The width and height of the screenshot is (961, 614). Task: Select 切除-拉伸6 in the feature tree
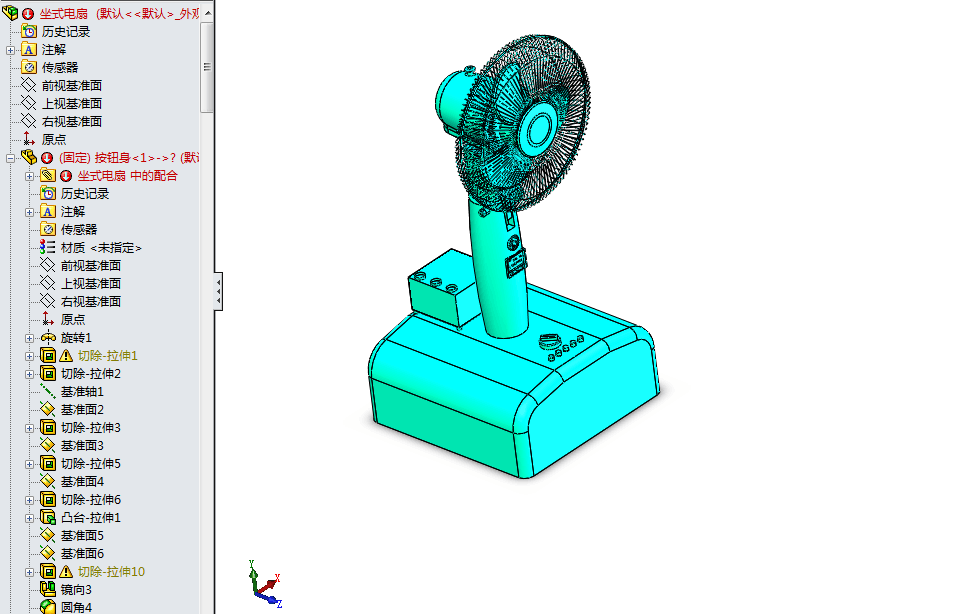click(91, 499)
